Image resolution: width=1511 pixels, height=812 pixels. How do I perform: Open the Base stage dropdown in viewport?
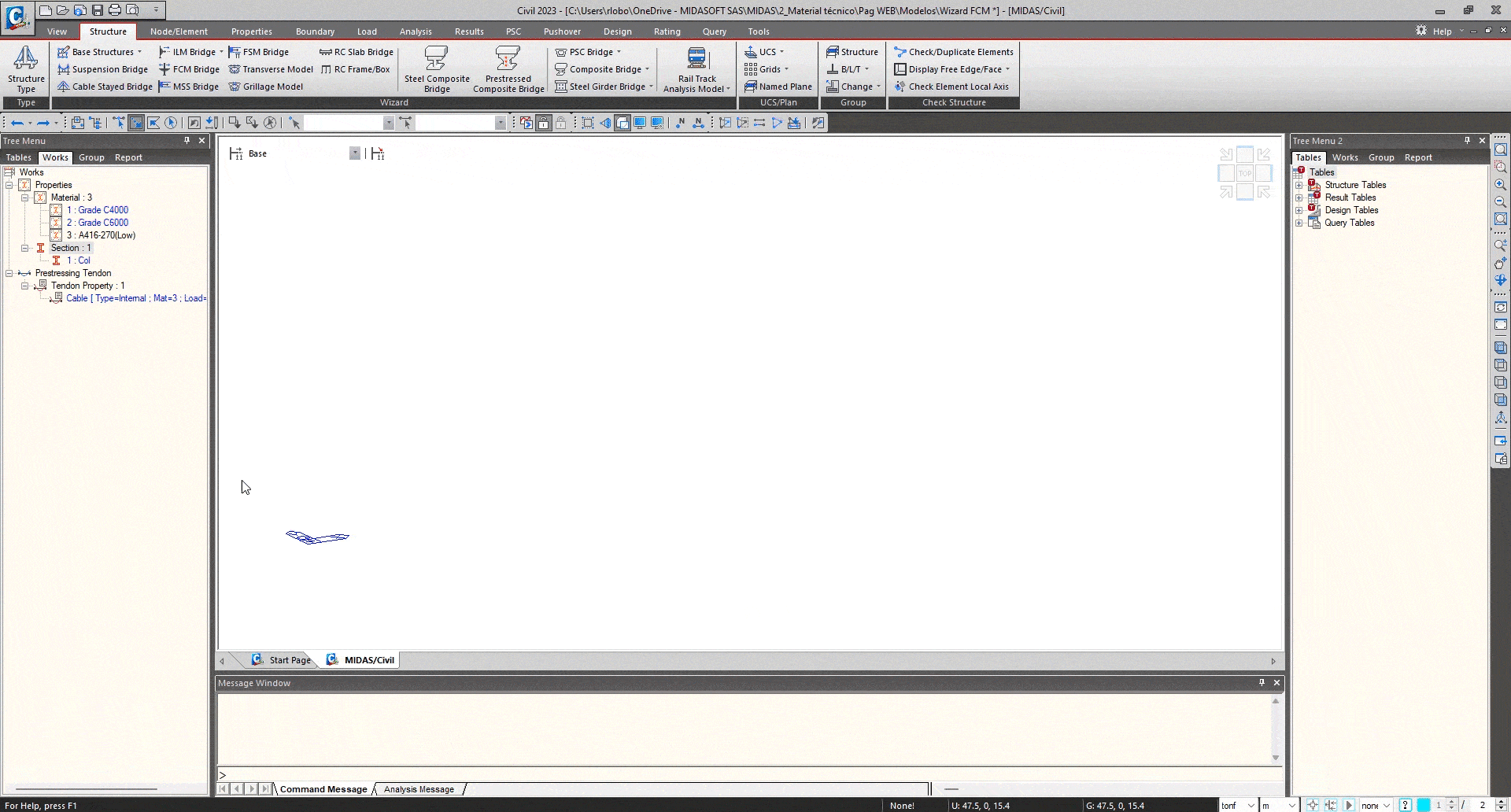click(355, 153)
